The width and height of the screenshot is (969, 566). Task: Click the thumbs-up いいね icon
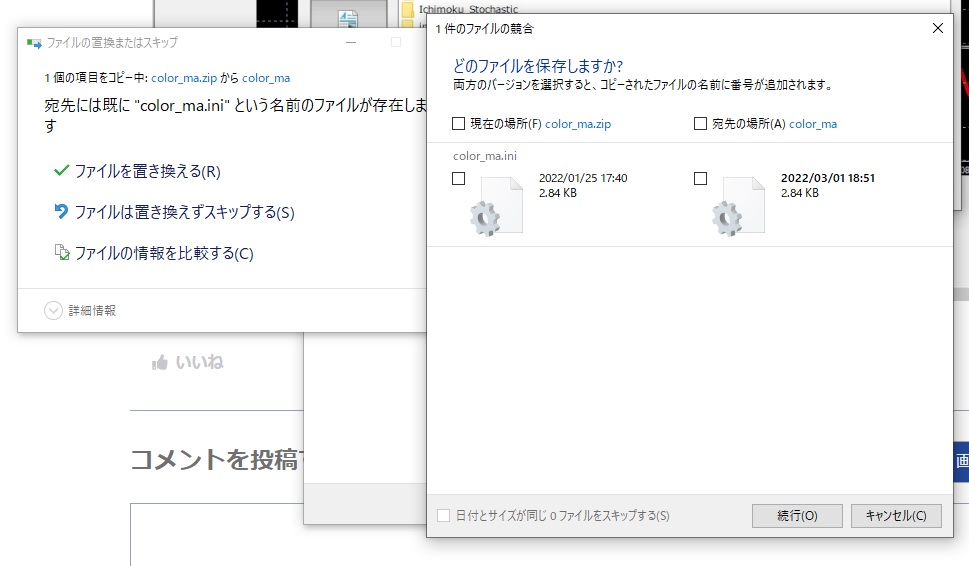point(159,362)
